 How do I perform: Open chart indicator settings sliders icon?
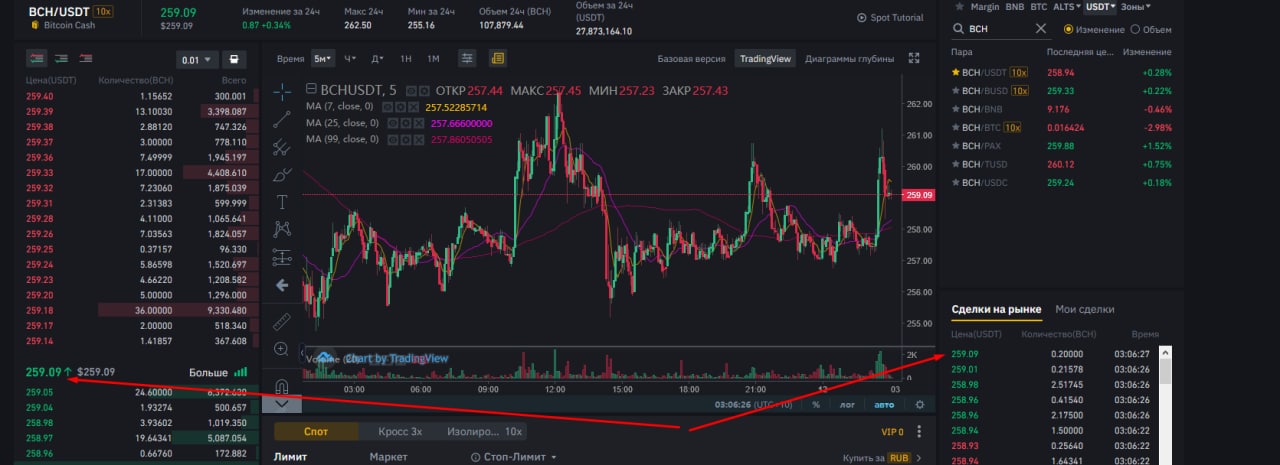click(467, 58)
